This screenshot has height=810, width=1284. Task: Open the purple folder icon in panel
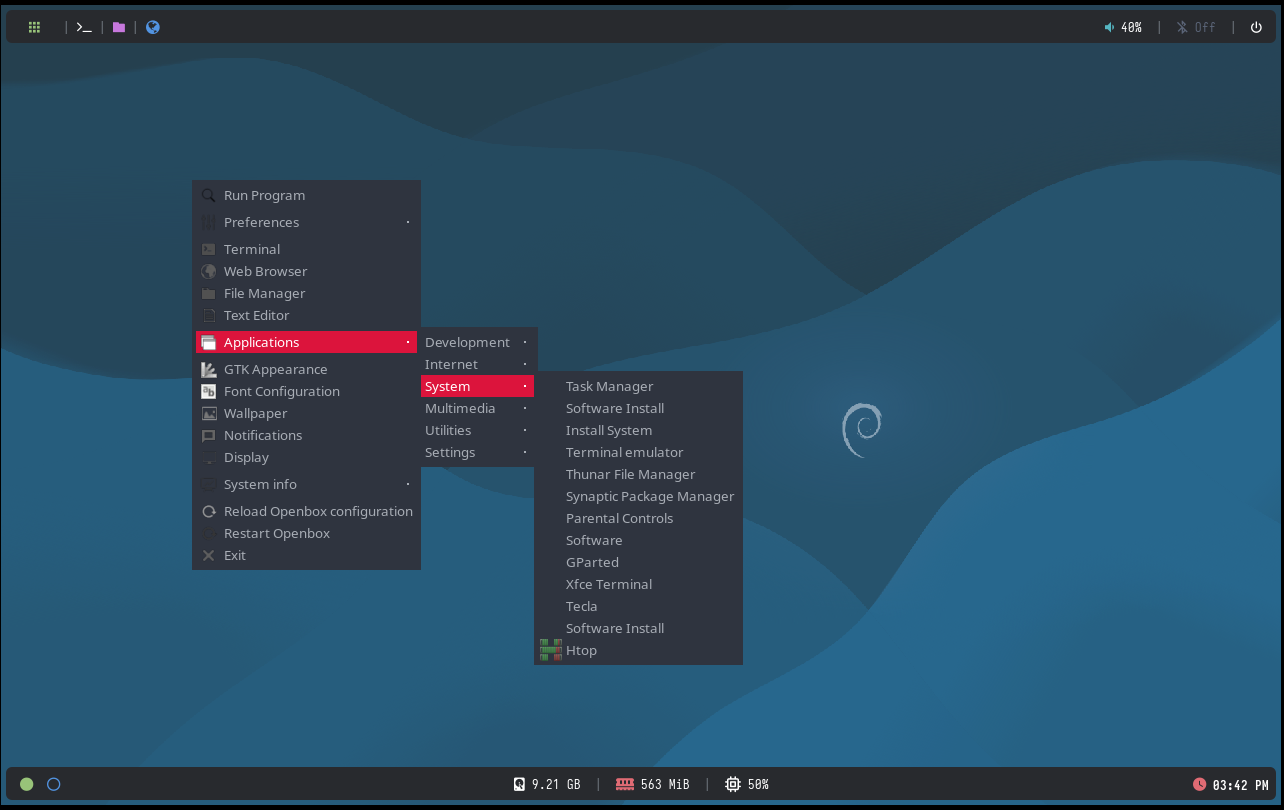[119, 27]
